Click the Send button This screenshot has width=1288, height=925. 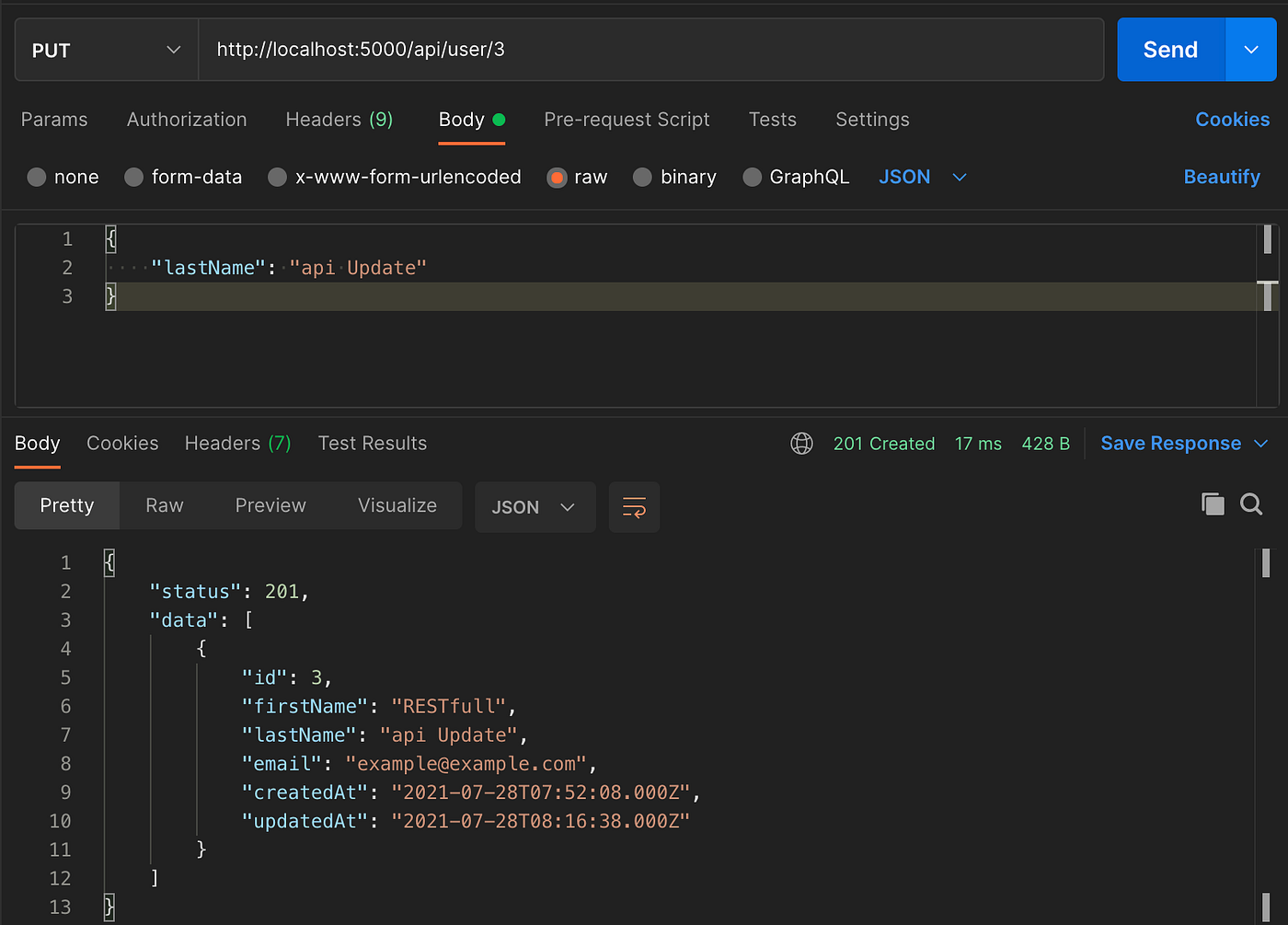[1169, 50]
